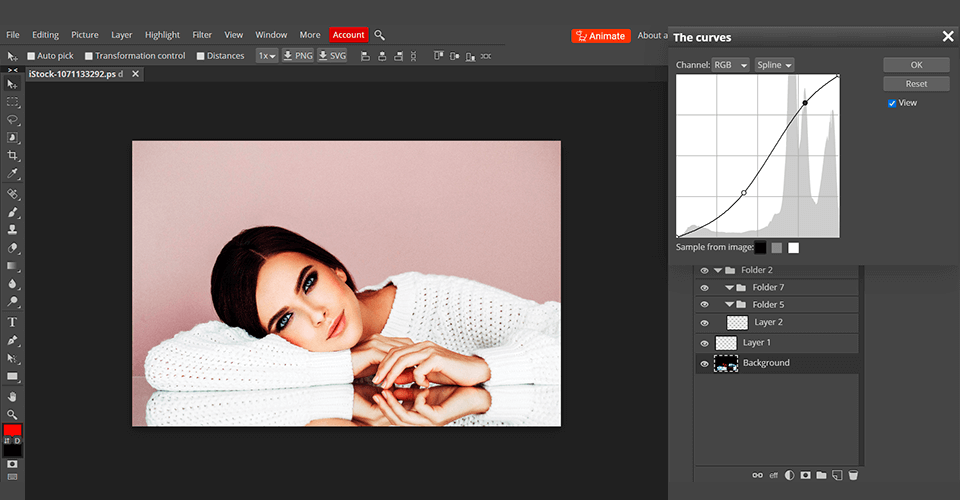Add a layer mask using mask icon
Viewport: 960px width, 500px height.
click(x=805, y=475)
